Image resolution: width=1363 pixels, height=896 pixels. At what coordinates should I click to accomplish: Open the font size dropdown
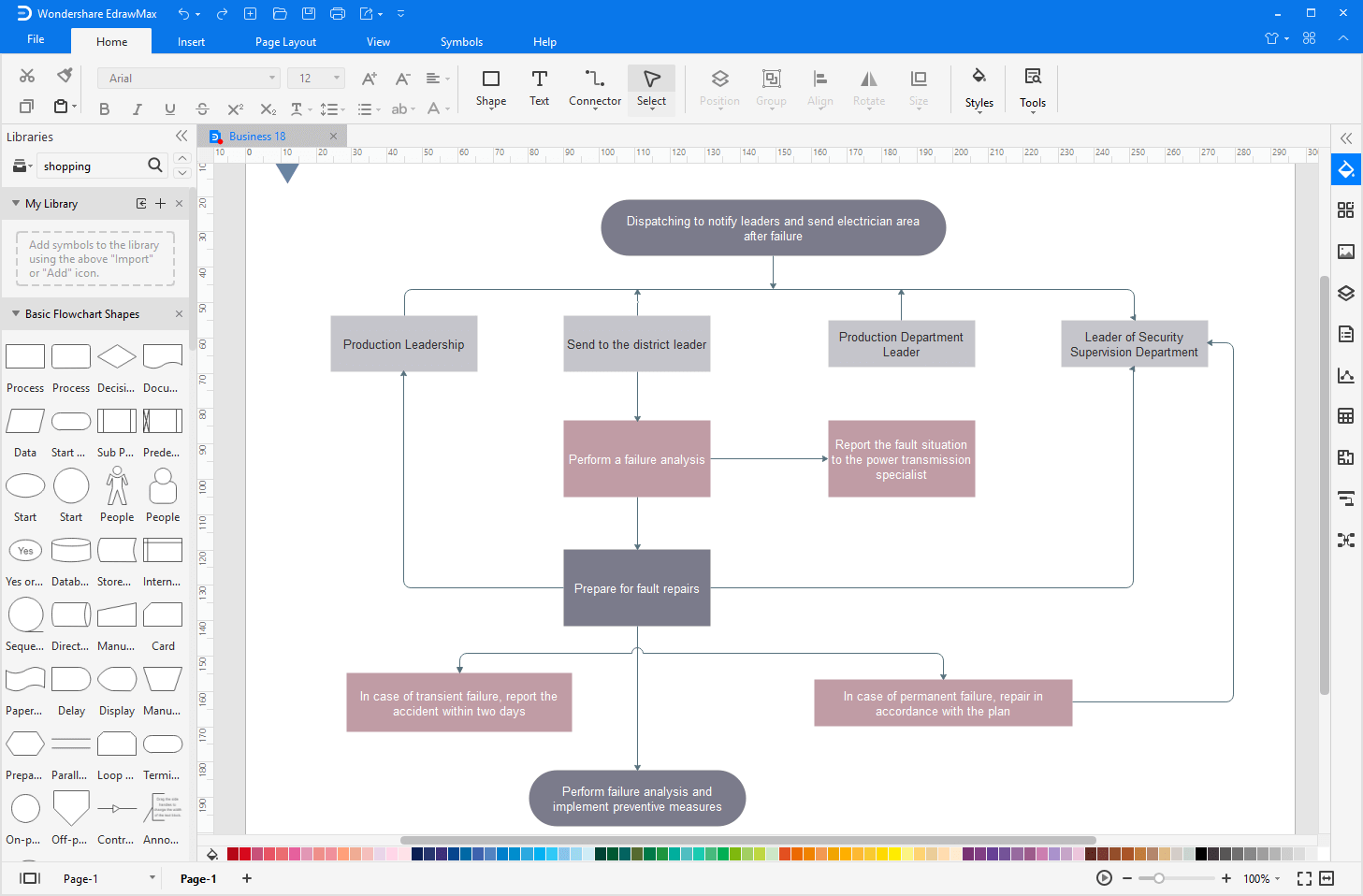click(x=332, y=78)
